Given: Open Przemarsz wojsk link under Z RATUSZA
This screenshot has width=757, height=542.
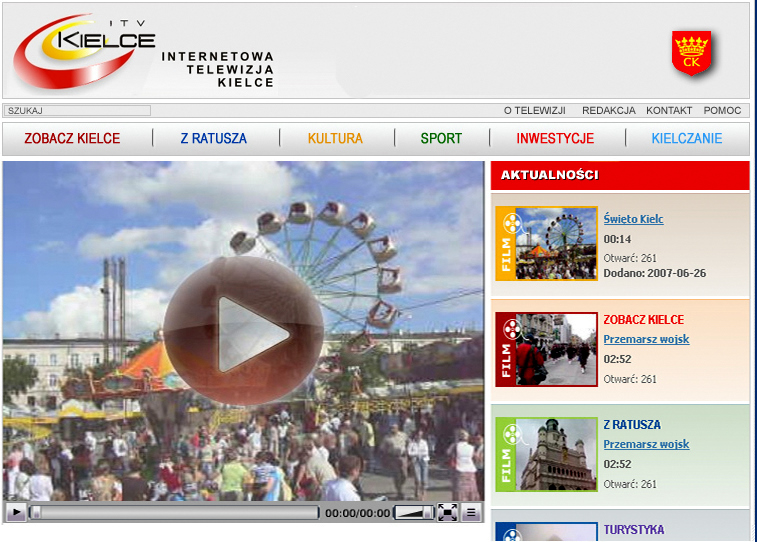Looking at the screenshot, I should (646, 444).
